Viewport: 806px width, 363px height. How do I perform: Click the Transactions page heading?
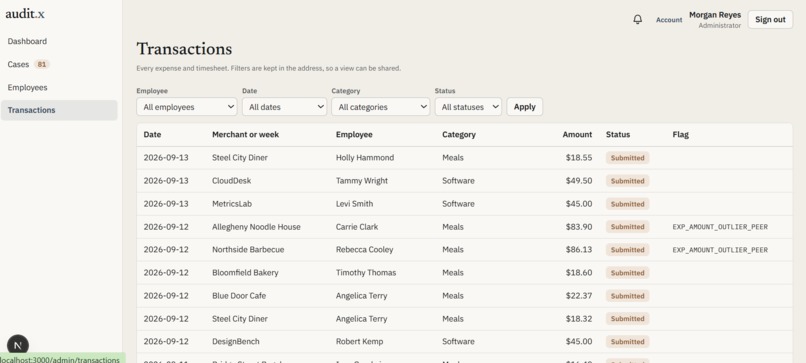coord(184,49)
